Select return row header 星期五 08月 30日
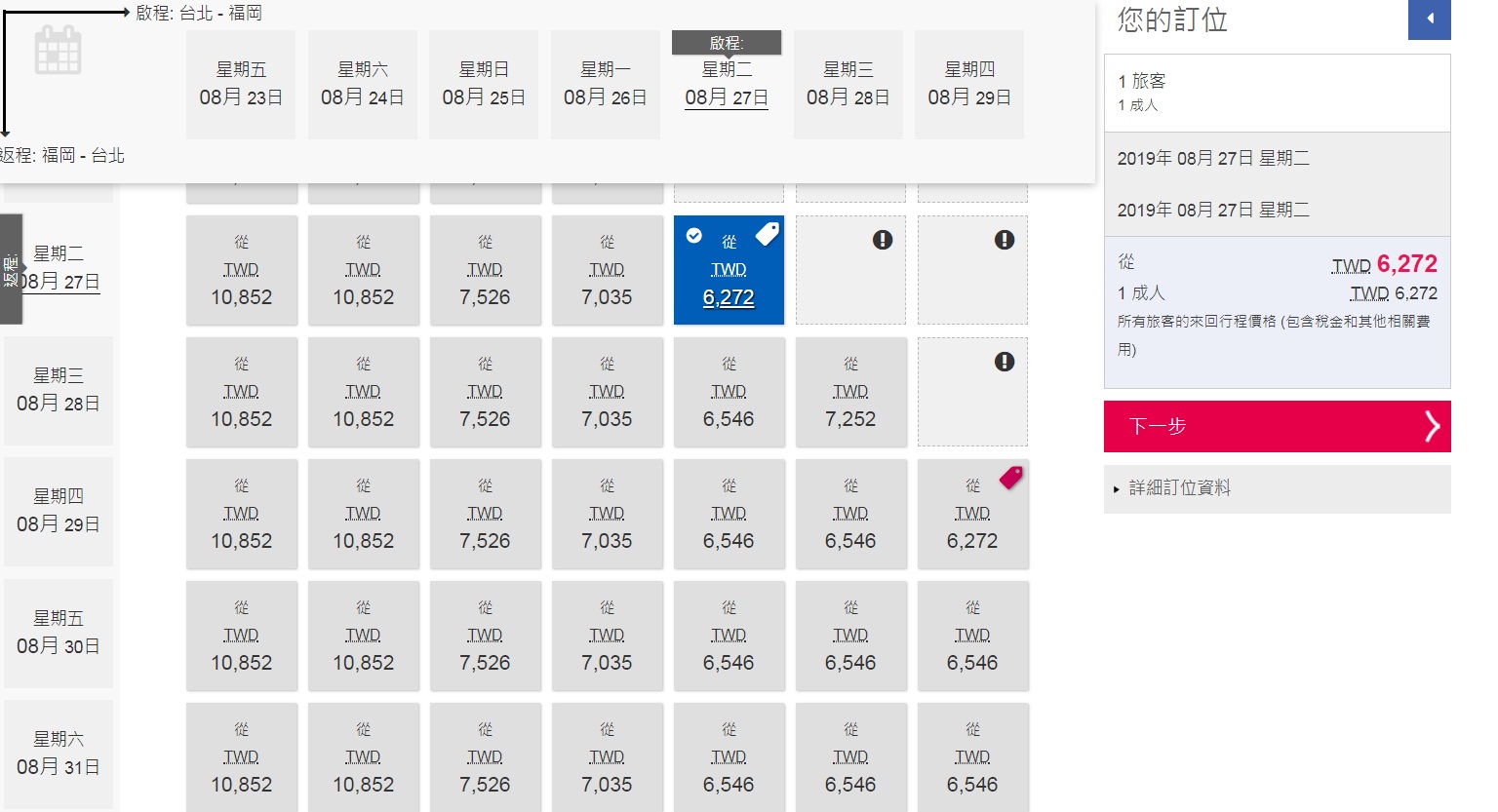Viewport: 1498px width, 812px height. 59,633
